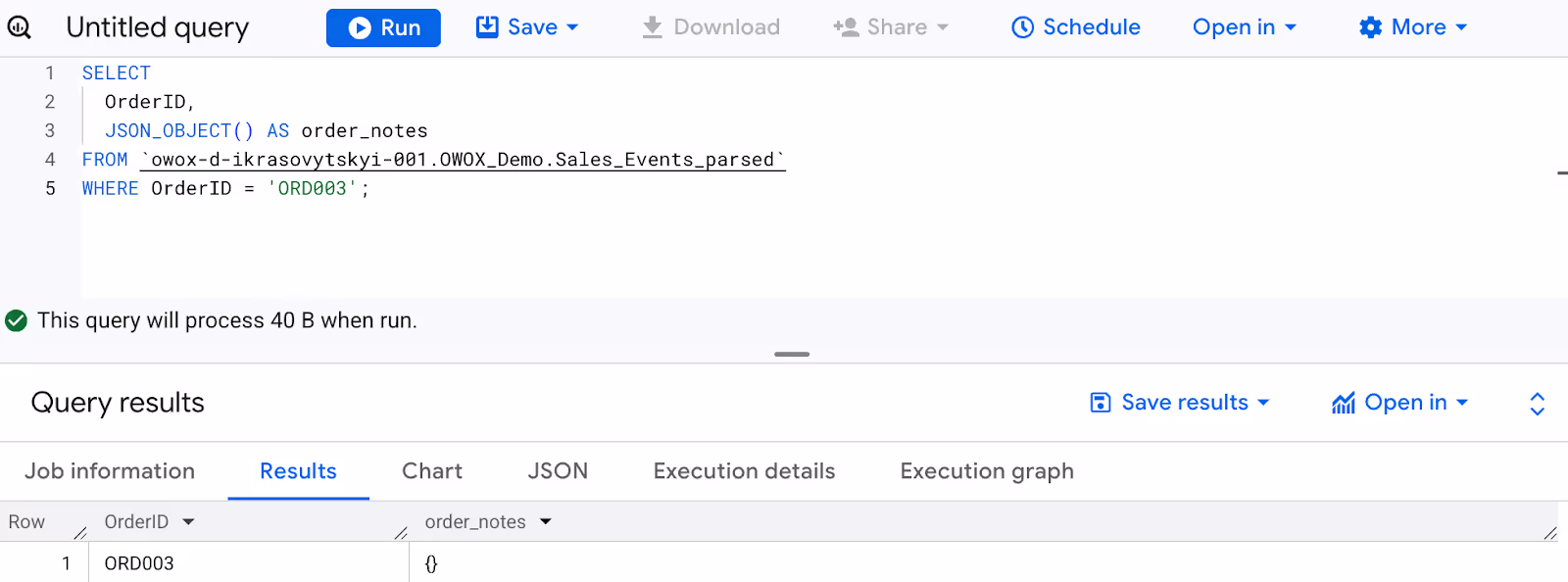Viewport: 1568px width, 582px height.
Task: Open the Chart tab
Action: click(432, 471)
